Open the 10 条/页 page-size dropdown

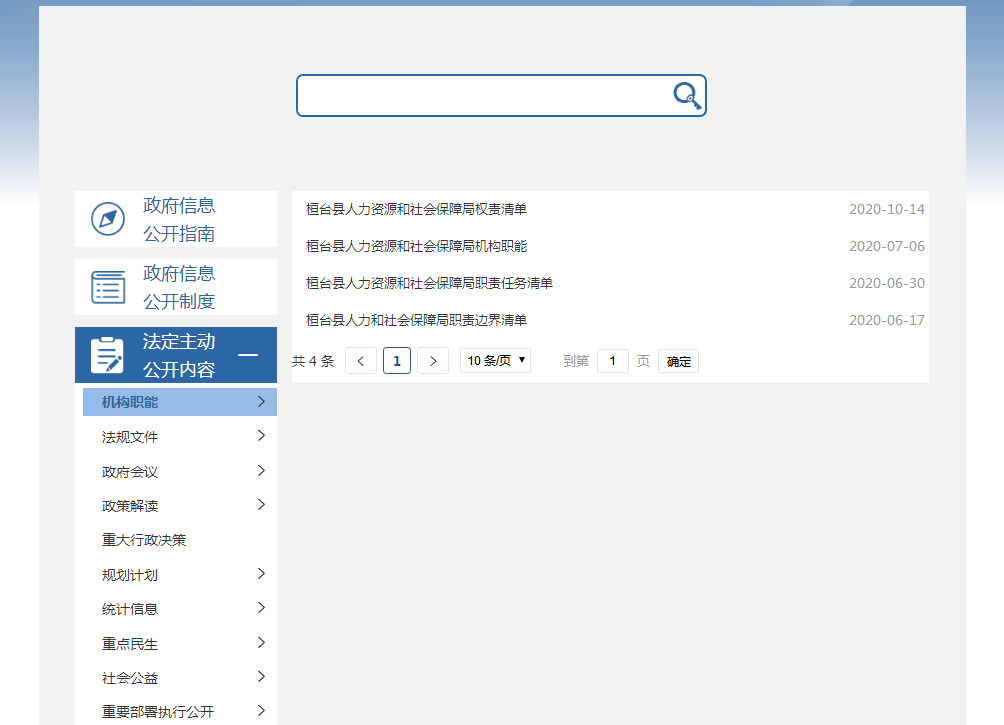tap(496, 361)
